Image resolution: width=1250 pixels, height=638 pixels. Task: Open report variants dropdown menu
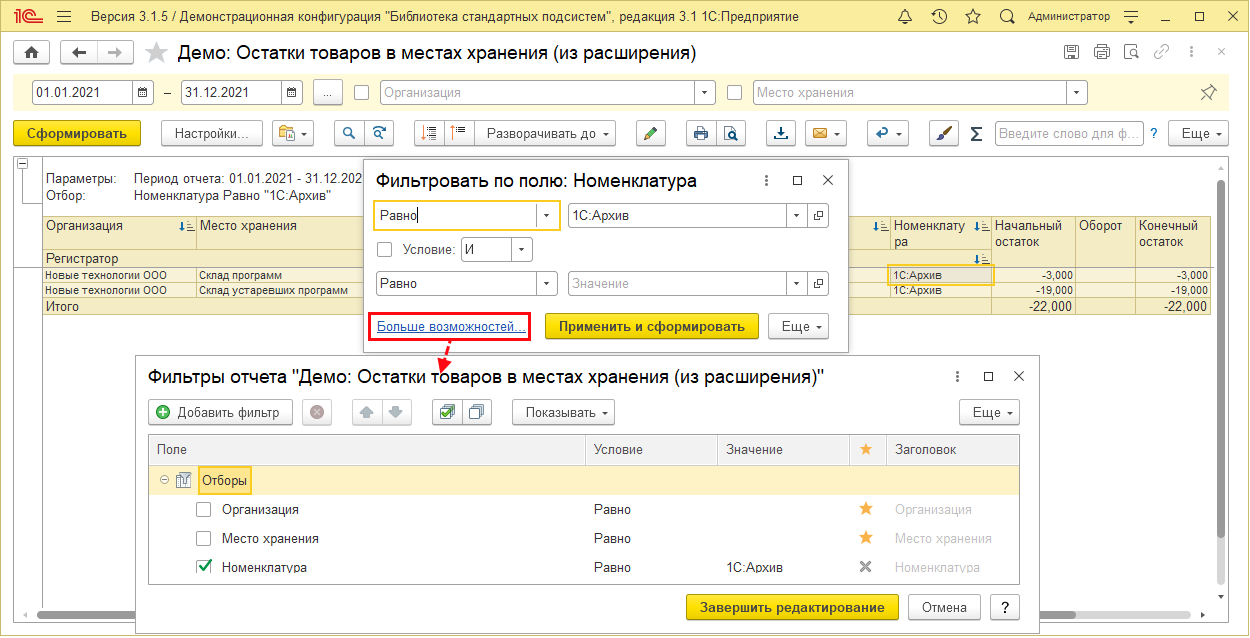point(294,133)
